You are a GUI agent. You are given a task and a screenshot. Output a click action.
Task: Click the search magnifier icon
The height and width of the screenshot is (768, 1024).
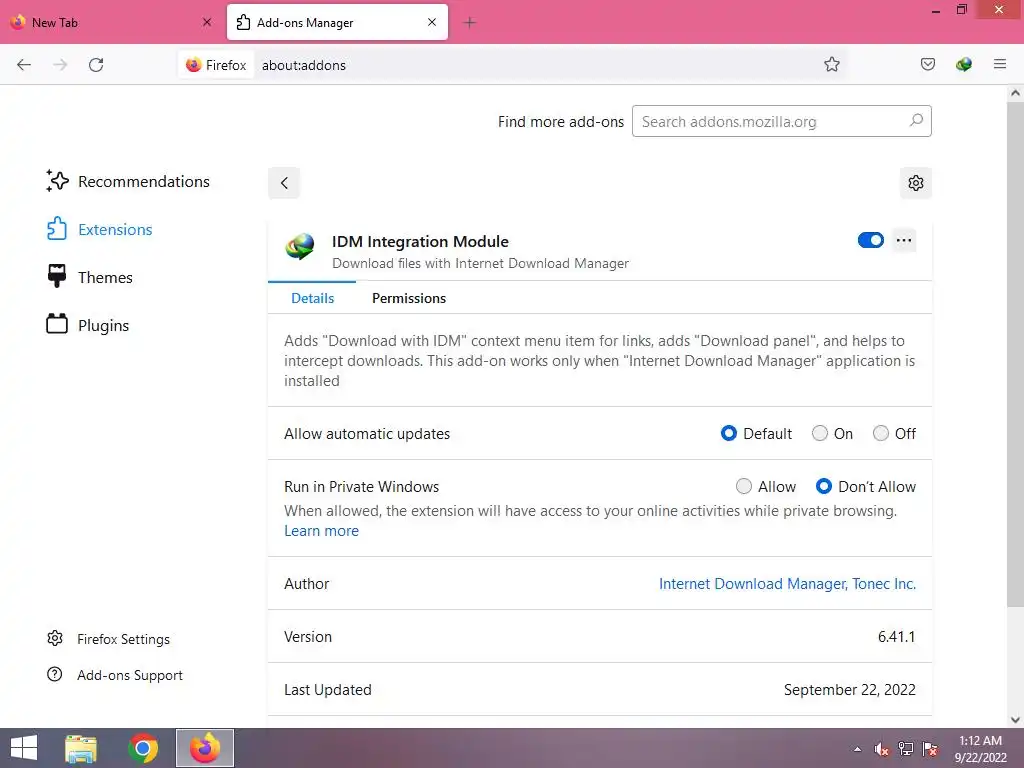tap(916, 121)
